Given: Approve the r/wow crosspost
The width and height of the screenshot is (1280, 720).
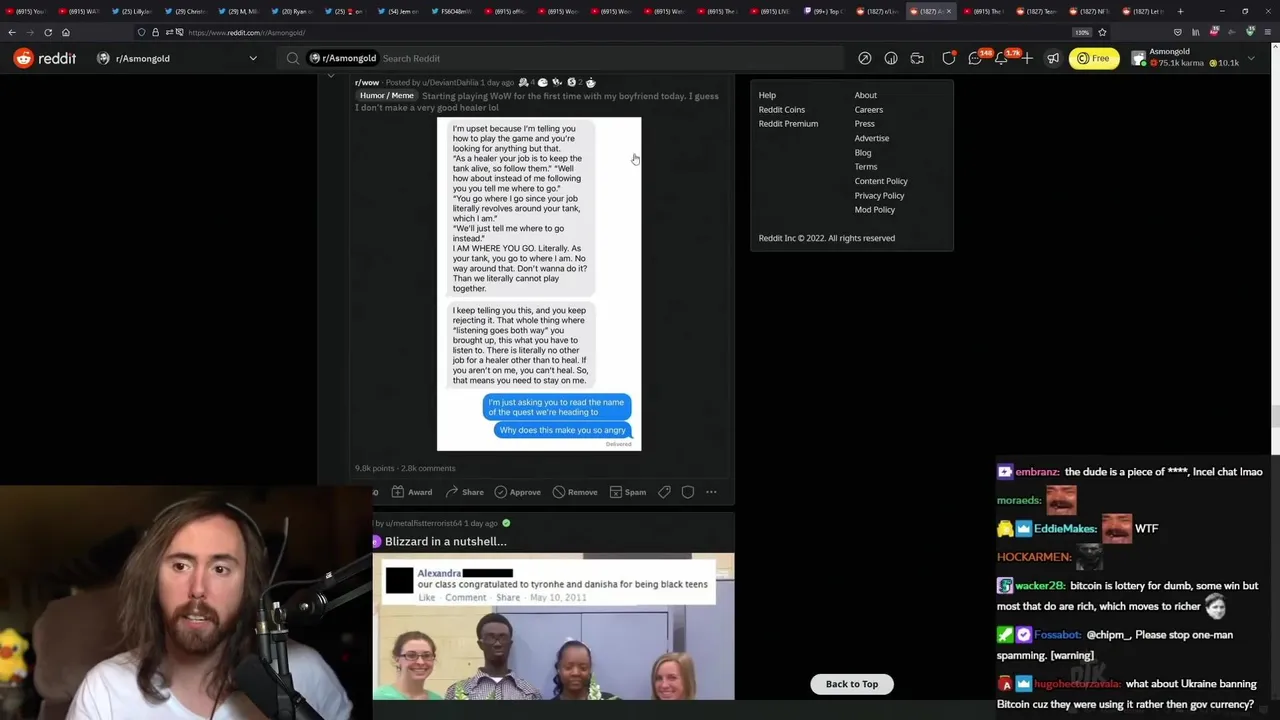Looking at the screenshot, I should [517, 492].
